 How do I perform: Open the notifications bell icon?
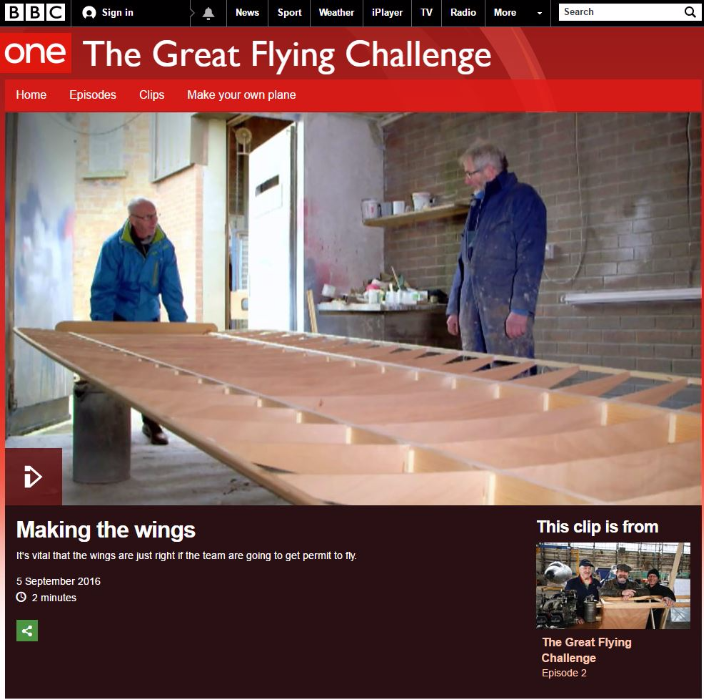click(x=208, y=13)
